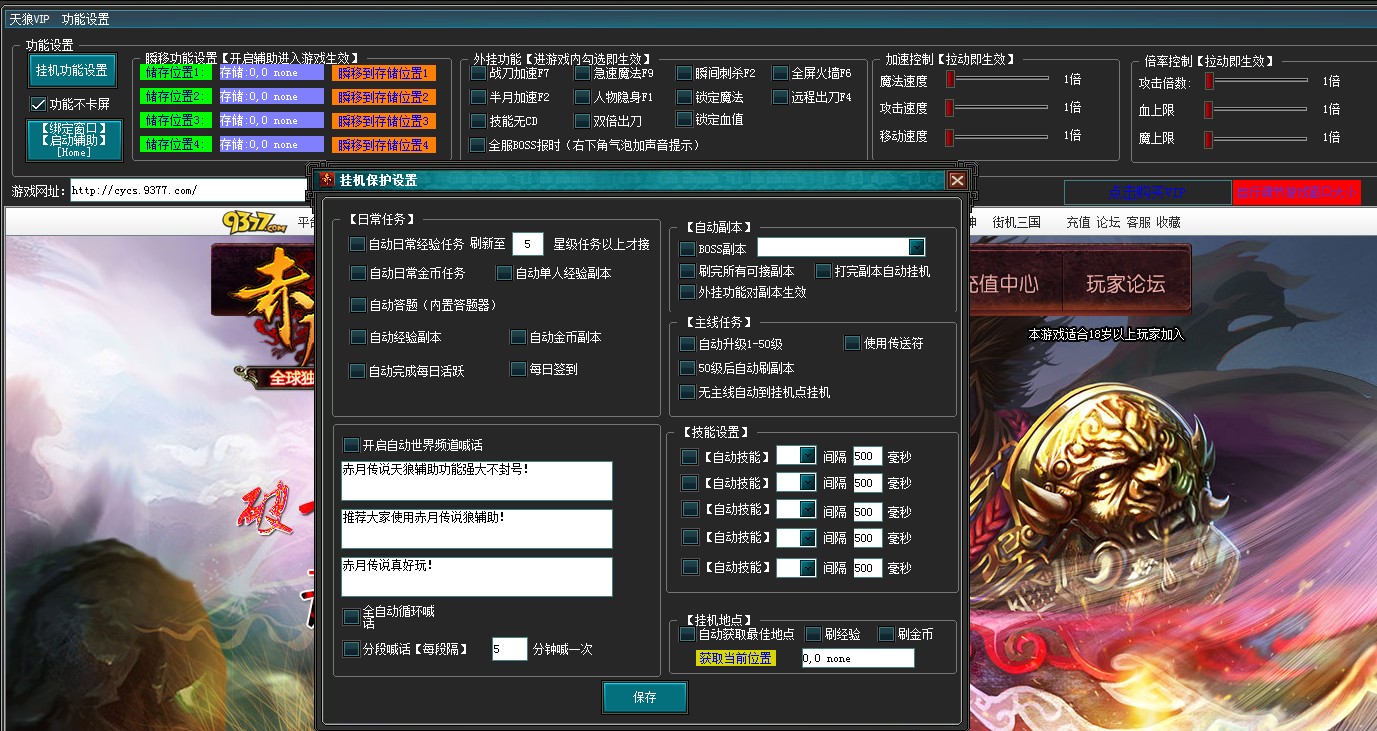Open the 功能设置 menu
The height and width of the screenshot is (731, 1377).
click(x=85, y=19)
